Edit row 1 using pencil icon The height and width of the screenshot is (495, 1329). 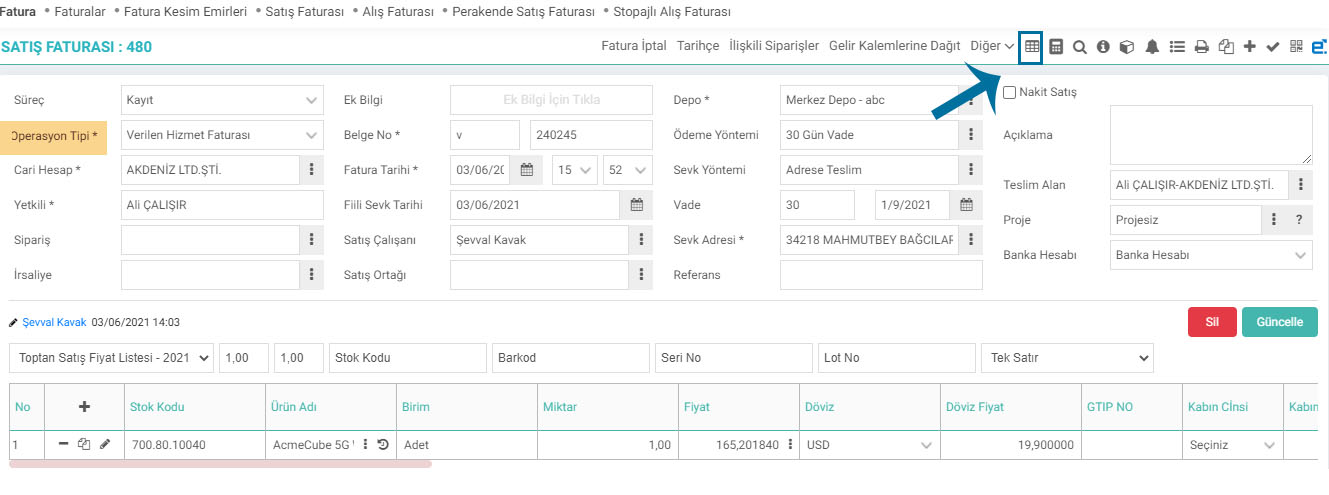pos(105,444)
